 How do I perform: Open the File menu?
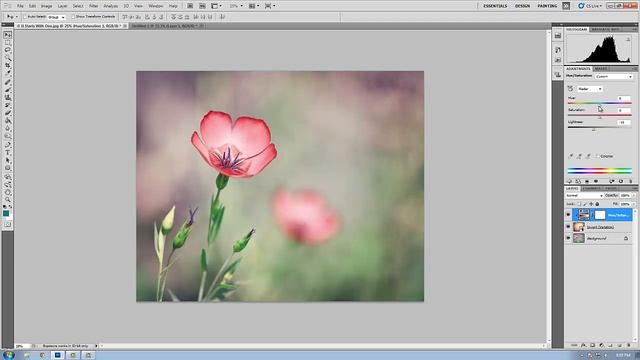pos(20,6)
